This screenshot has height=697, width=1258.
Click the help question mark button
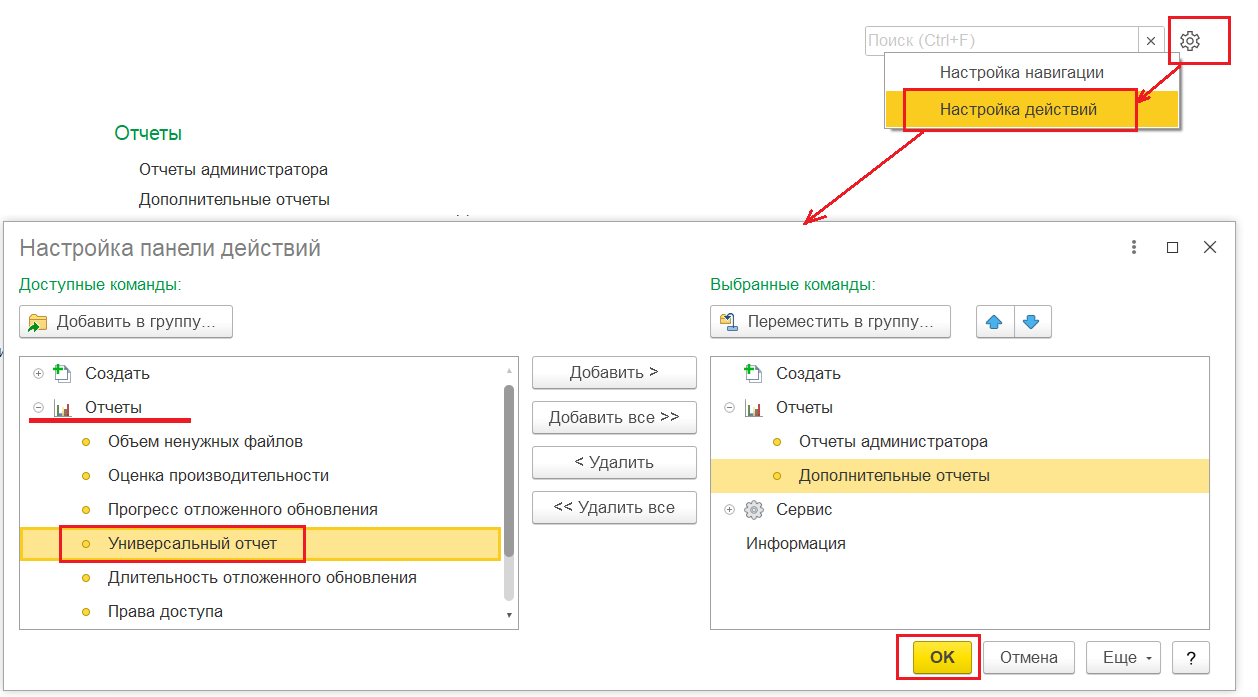1191,657
